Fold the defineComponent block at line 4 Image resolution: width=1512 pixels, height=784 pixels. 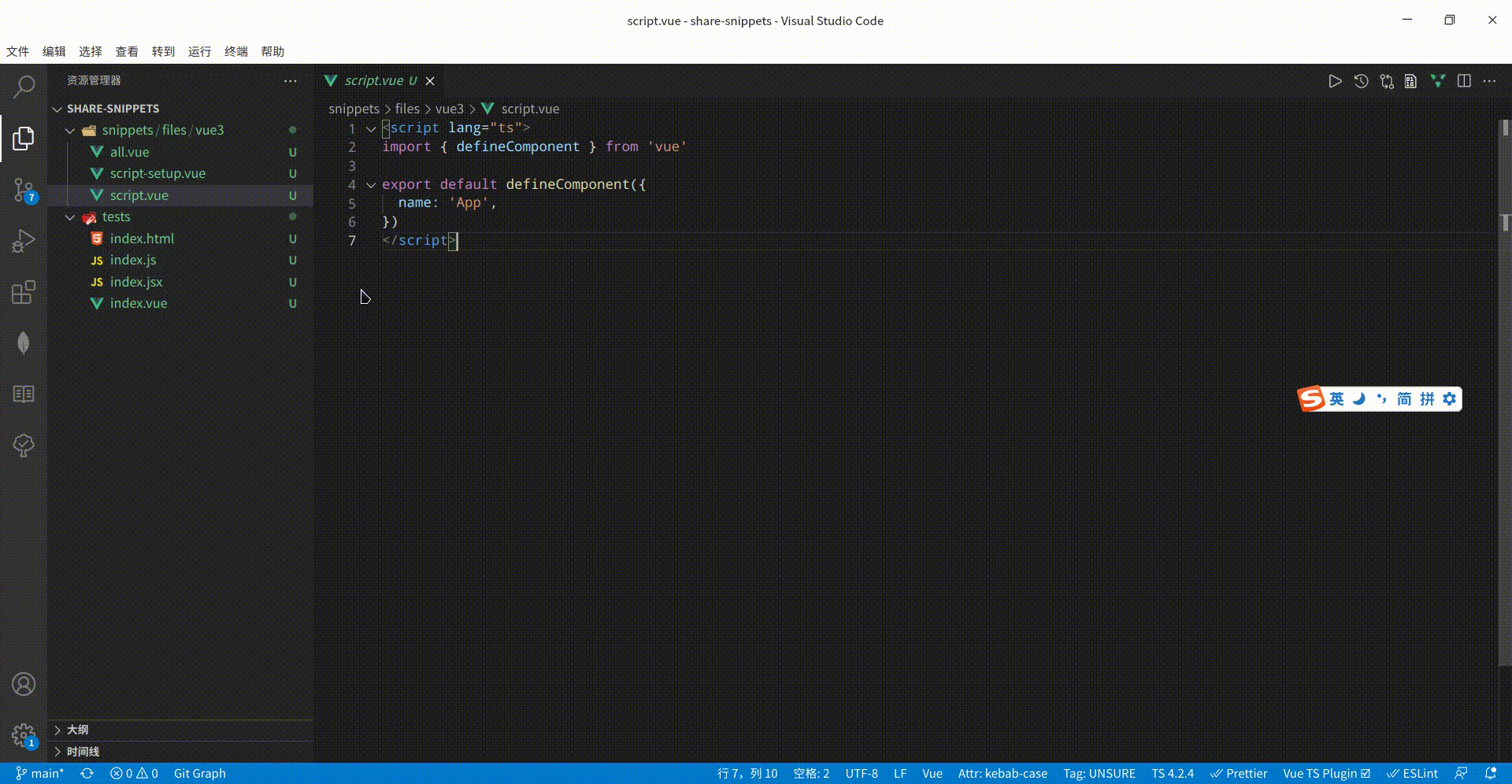pos(371,185)
